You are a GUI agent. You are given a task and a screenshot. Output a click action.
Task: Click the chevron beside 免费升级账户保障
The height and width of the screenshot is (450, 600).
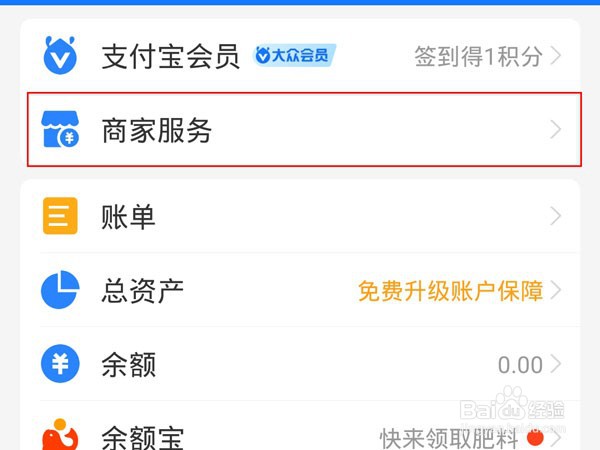(556, 290)
